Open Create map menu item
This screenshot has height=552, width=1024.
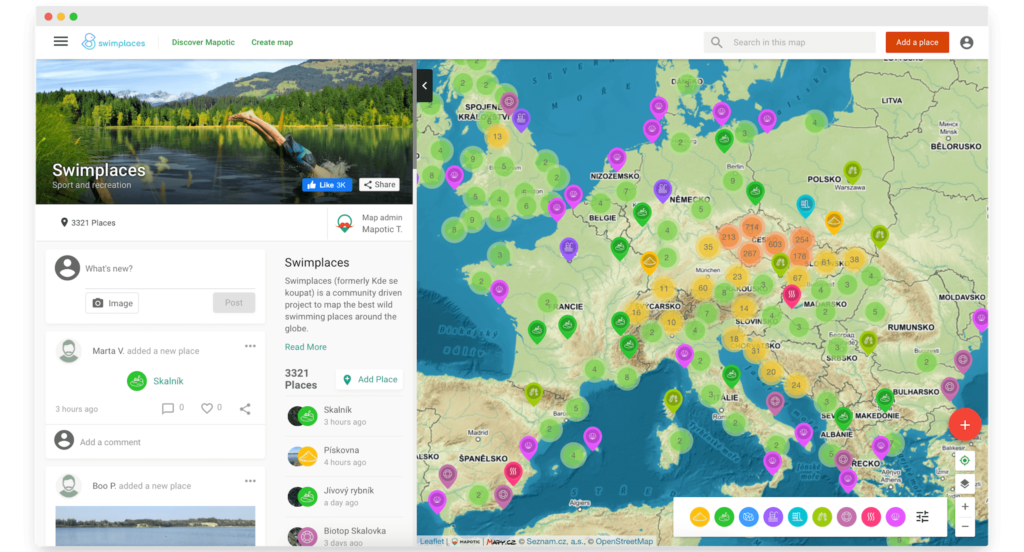click(272, 42)
